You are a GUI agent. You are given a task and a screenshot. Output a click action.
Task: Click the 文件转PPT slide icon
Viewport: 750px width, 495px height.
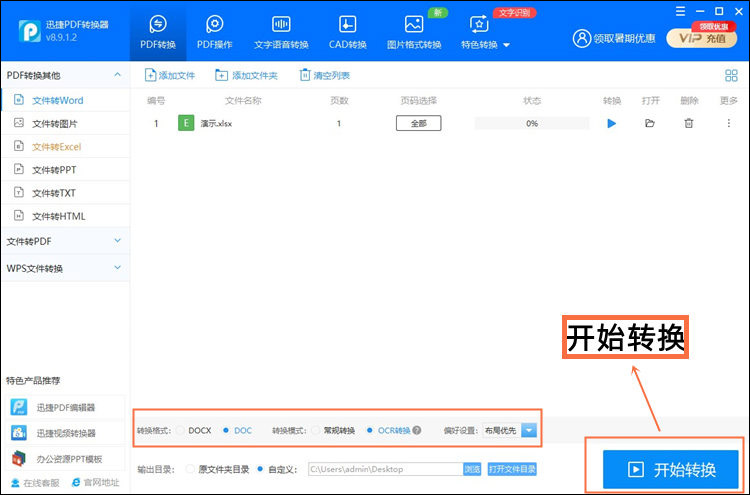[x=19, y=169]
